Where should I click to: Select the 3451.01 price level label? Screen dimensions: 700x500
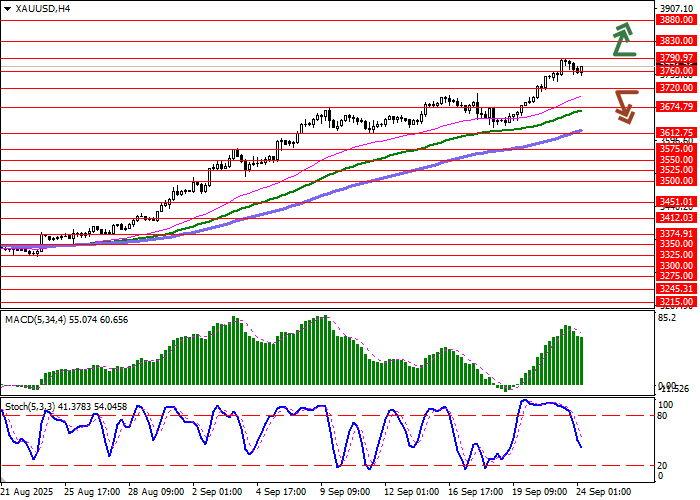pyautogui.click(x=676, y=201)
